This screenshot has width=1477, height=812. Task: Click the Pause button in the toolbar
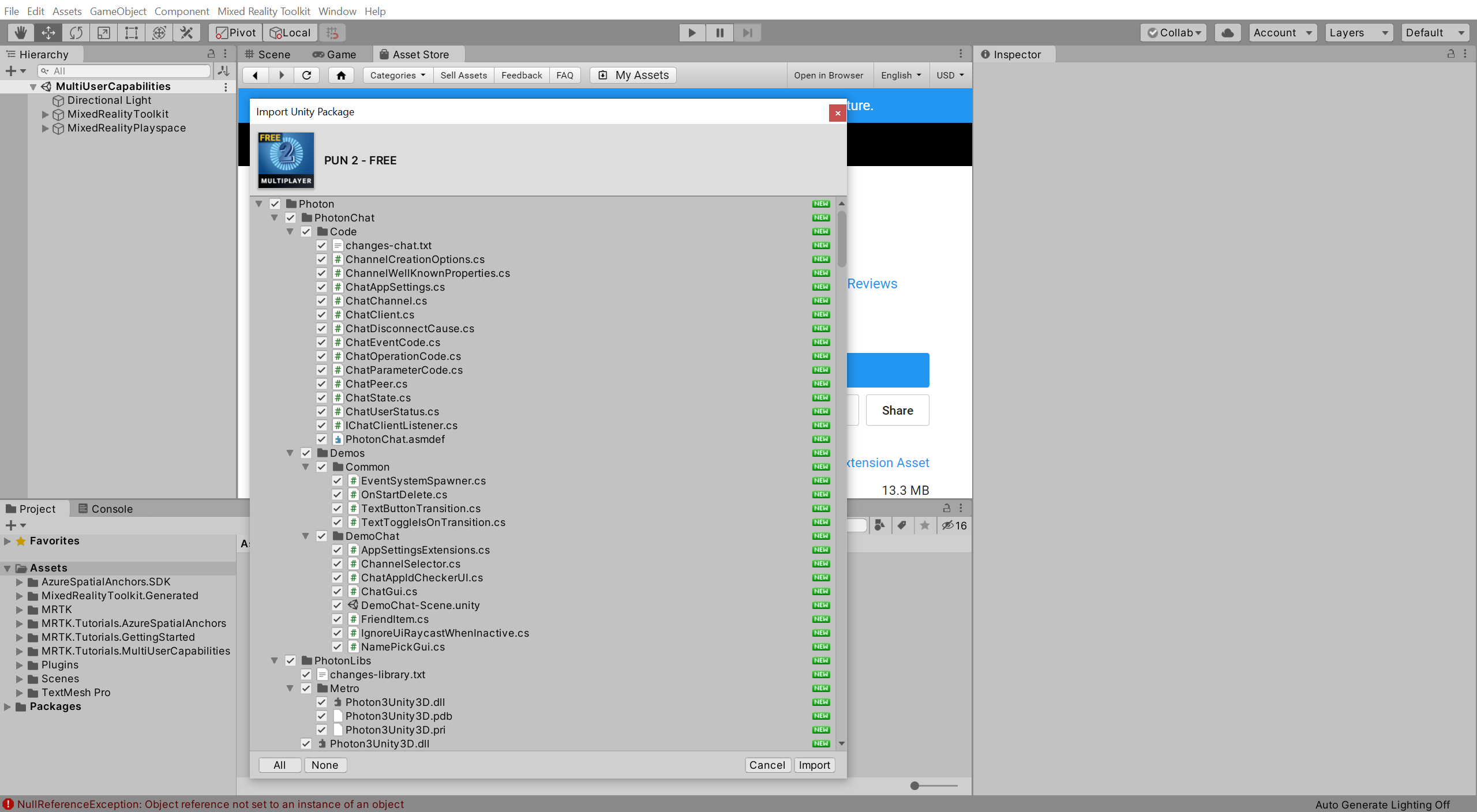[x=719, y=32]
